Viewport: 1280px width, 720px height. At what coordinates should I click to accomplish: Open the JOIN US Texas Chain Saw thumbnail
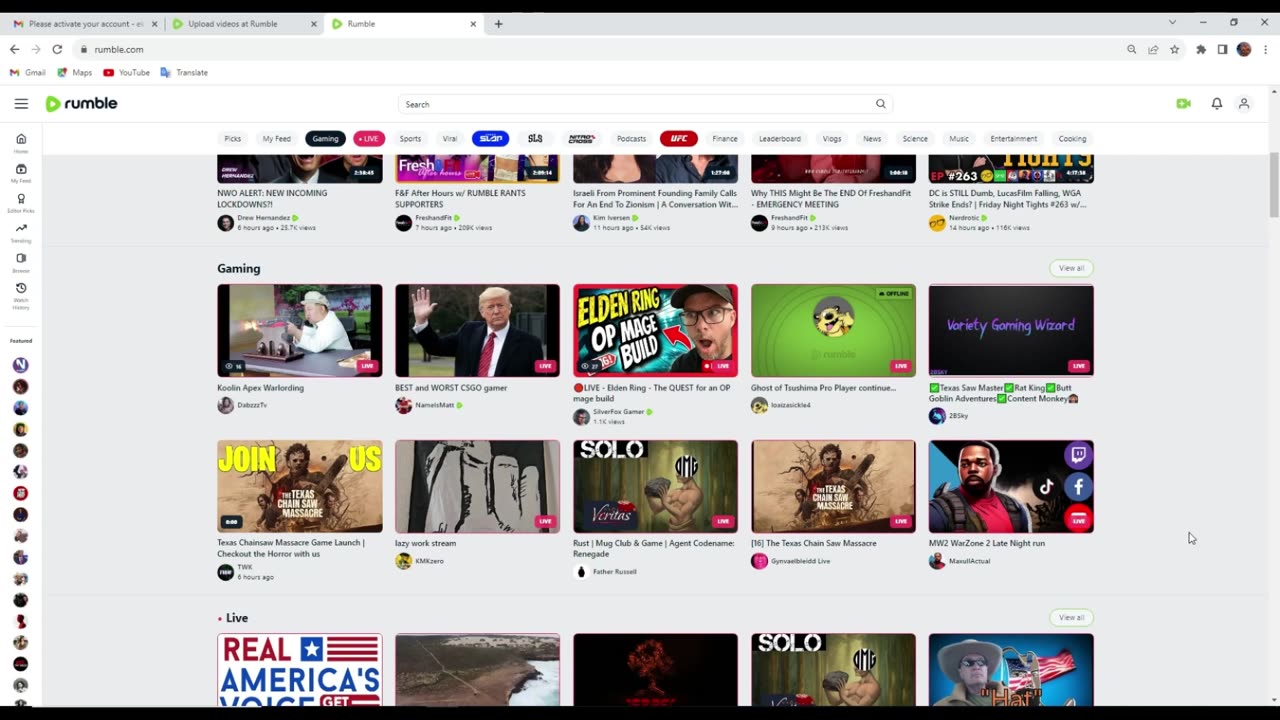[299, 486]
